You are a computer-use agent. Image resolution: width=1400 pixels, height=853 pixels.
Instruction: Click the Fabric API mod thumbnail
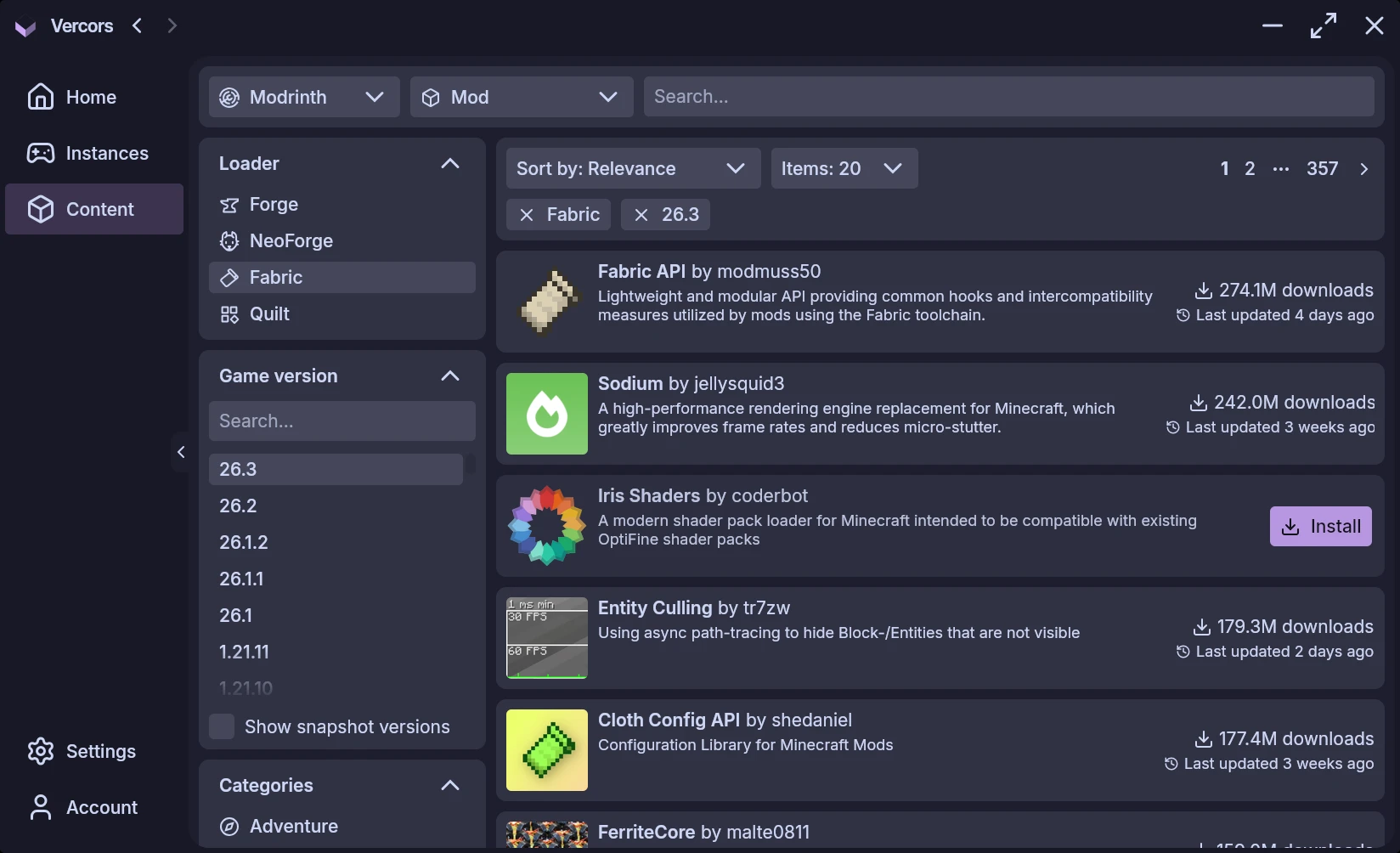pyautogui.click(x=547, y=302)
